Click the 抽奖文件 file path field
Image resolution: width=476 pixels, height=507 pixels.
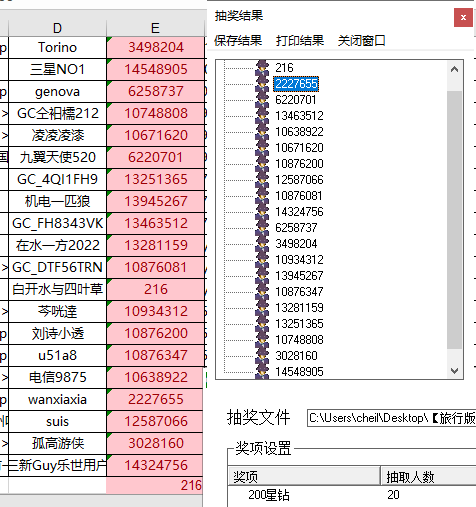coord(391,418)
